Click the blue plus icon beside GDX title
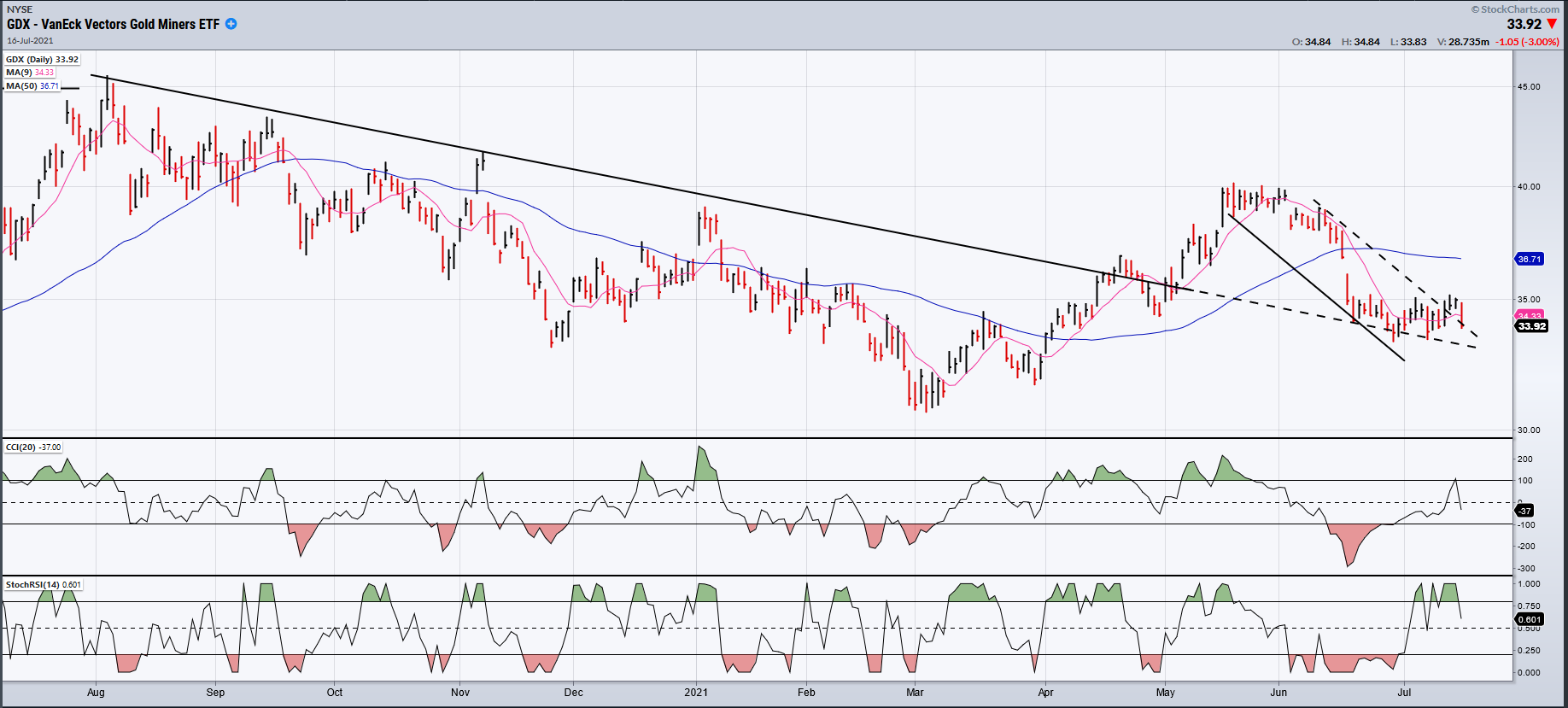The width and height of the screenshot is (1568, 708). (x=231, y=24)
